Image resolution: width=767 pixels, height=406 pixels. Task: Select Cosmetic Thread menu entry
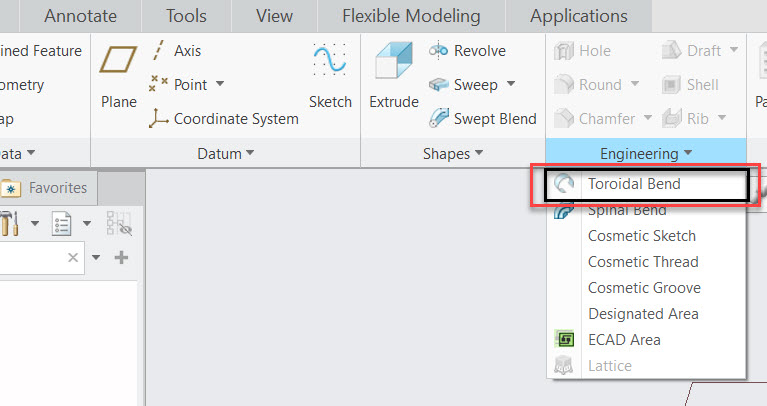tap(643, 262)
